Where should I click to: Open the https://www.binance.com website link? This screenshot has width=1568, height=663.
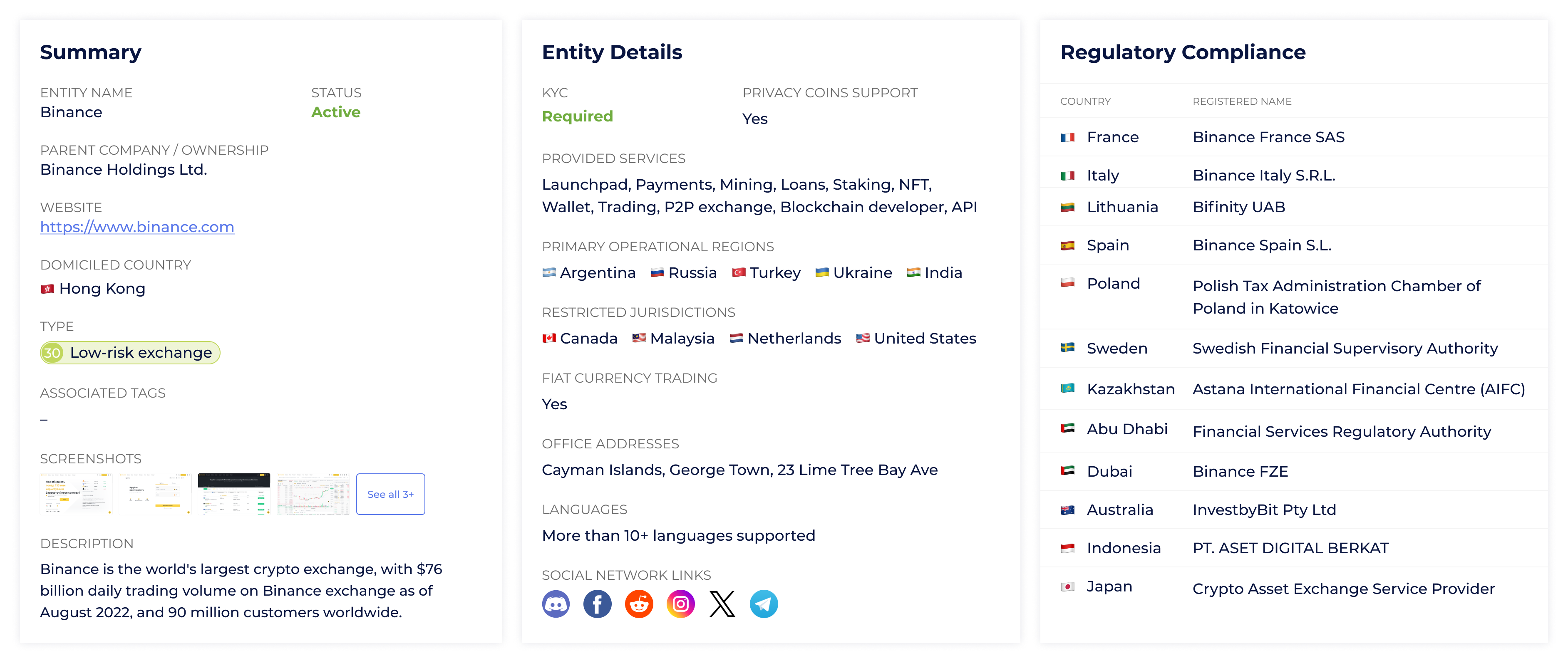(137, 227)
